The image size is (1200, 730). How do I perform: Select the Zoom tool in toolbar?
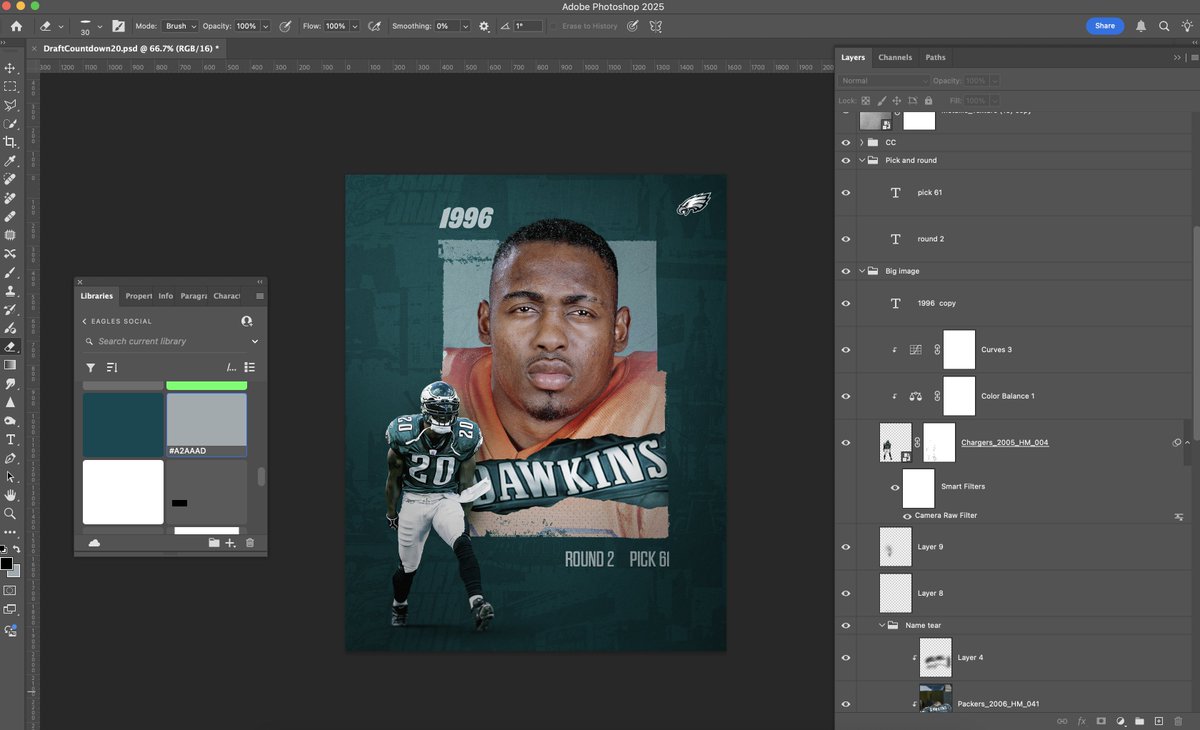(x=10, y=513)
